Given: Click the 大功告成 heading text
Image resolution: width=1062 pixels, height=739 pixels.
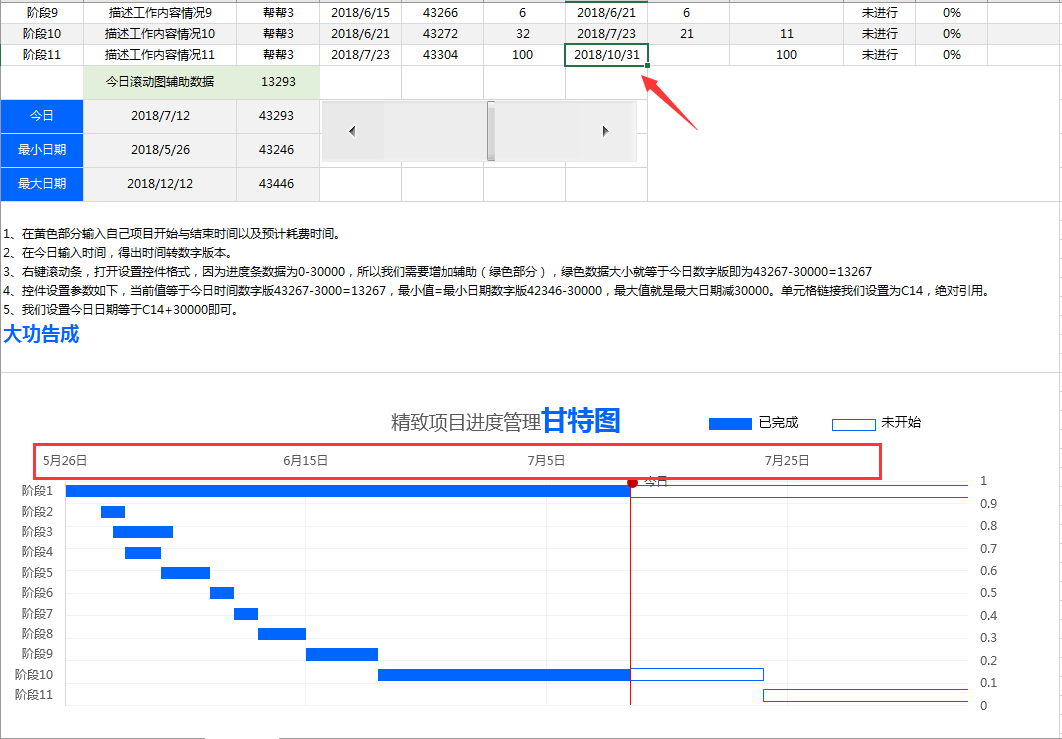Looking at the screenshot, I should 41,334.
